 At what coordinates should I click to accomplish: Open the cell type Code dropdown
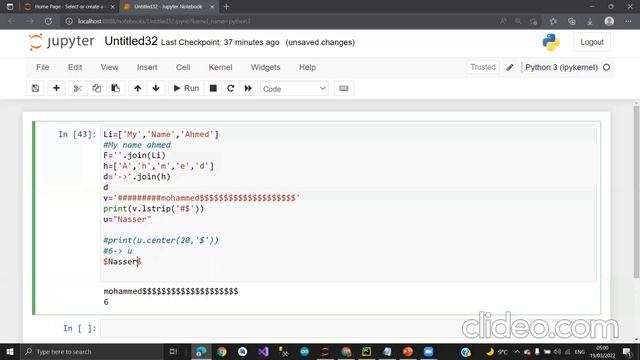coord(294,89)
